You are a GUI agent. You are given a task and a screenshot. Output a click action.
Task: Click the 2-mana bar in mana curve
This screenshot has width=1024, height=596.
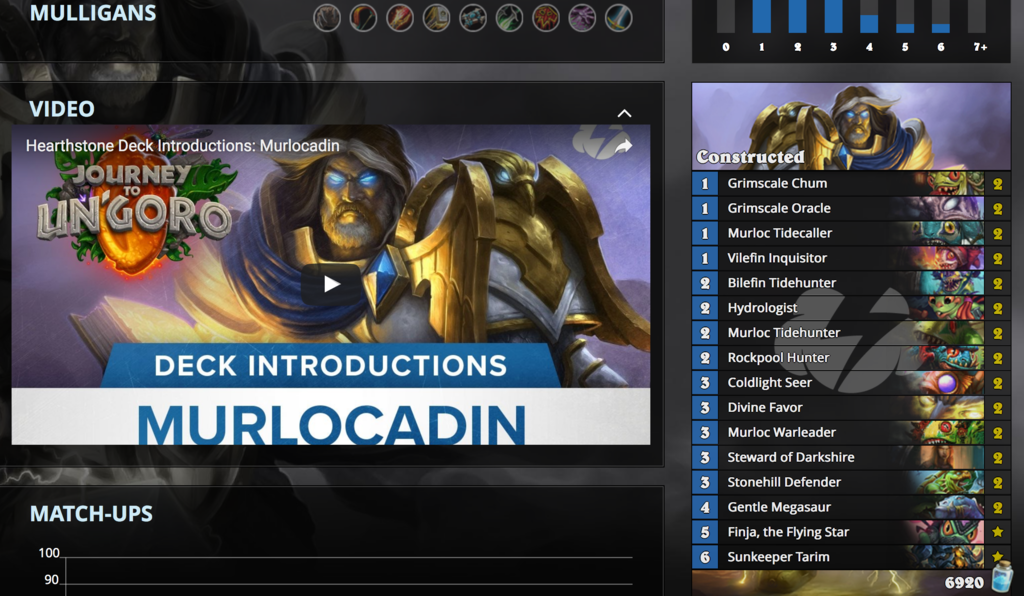click(797, 16)
